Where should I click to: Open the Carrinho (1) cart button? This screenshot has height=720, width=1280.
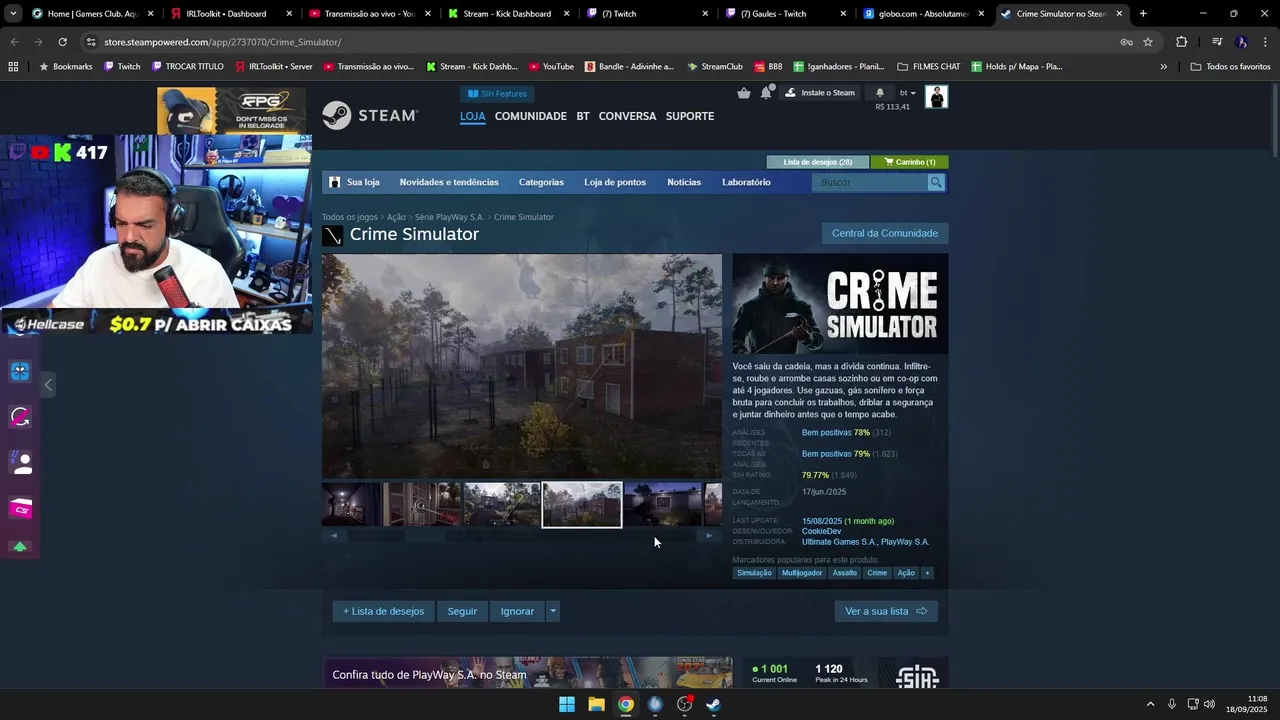[x=909, y=162]
